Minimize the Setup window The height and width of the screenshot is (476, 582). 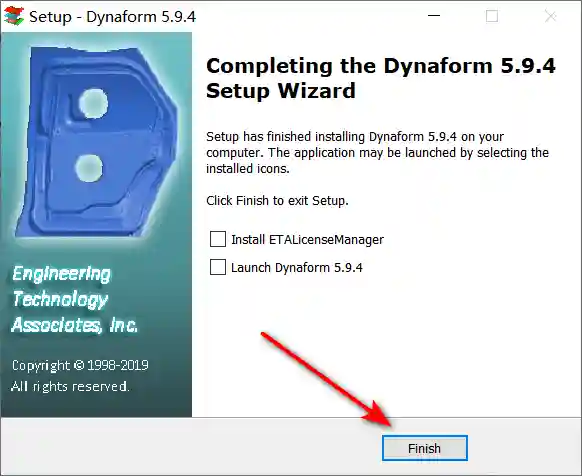(x=434, y=16)
